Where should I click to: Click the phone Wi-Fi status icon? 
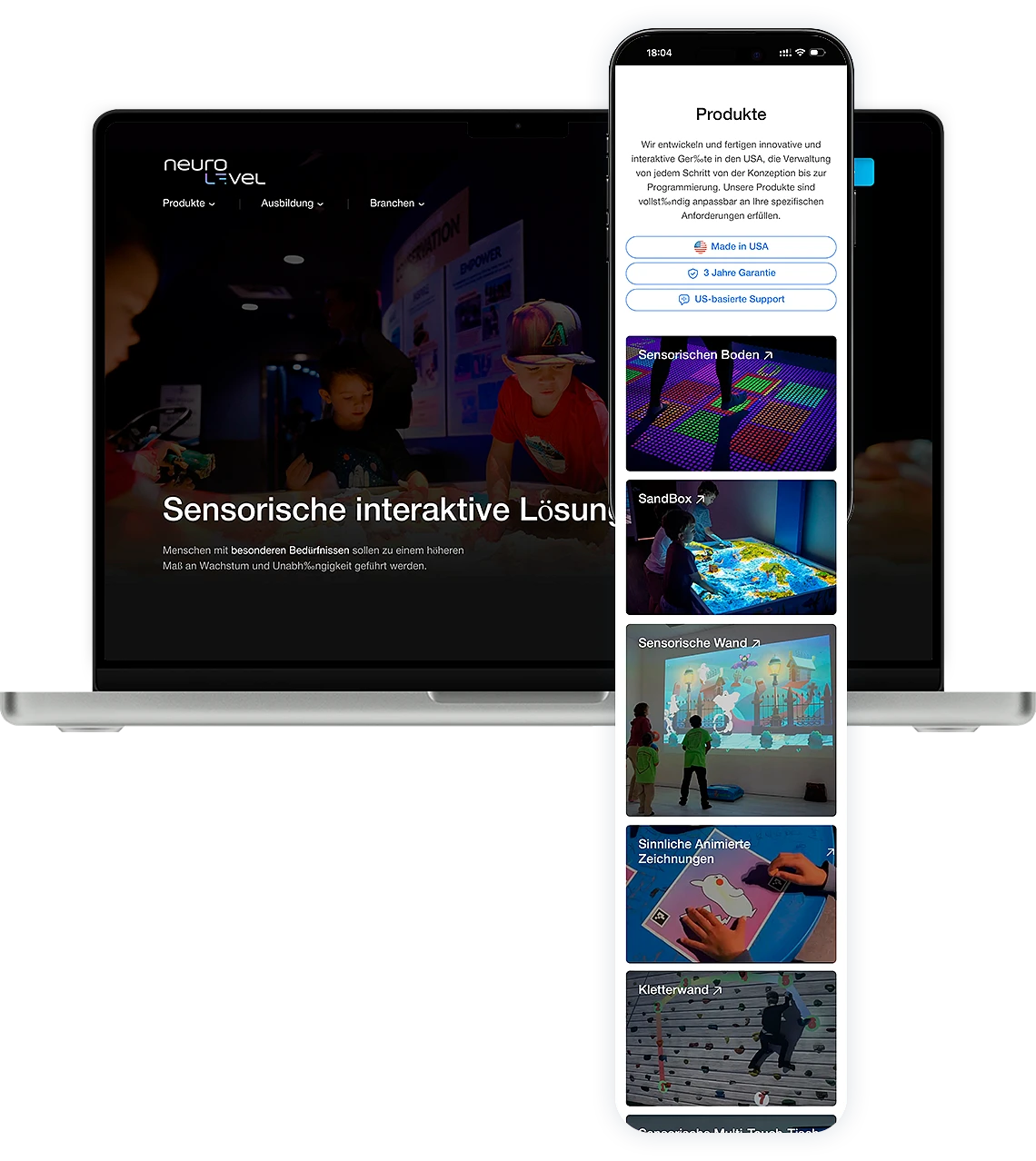coord(800,53)
